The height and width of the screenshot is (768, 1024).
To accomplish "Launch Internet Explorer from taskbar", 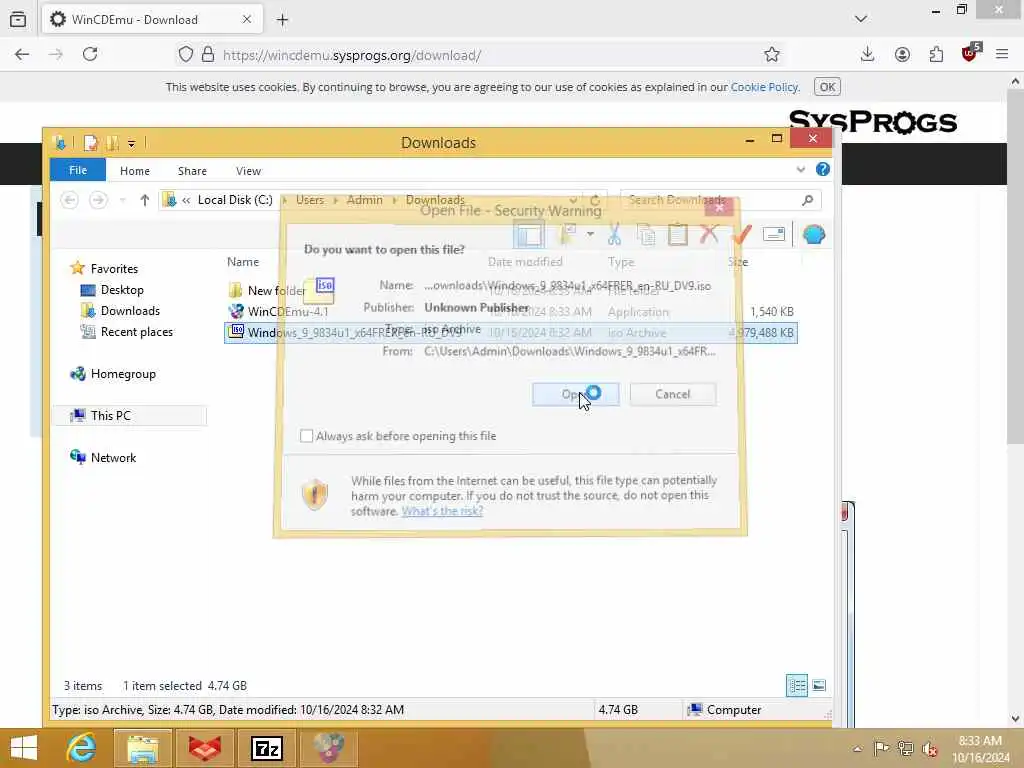I will (82, 748).
